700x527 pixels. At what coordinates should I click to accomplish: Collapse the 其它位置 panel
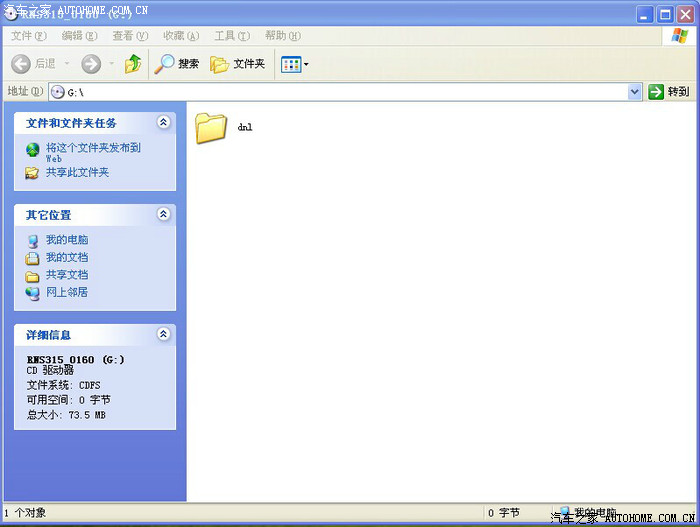163,214
